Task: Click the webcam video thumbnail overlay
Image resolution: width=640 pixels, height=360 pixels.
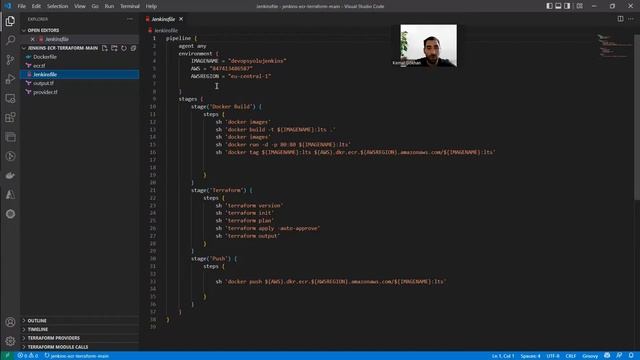Action: (x=428, y=45)
